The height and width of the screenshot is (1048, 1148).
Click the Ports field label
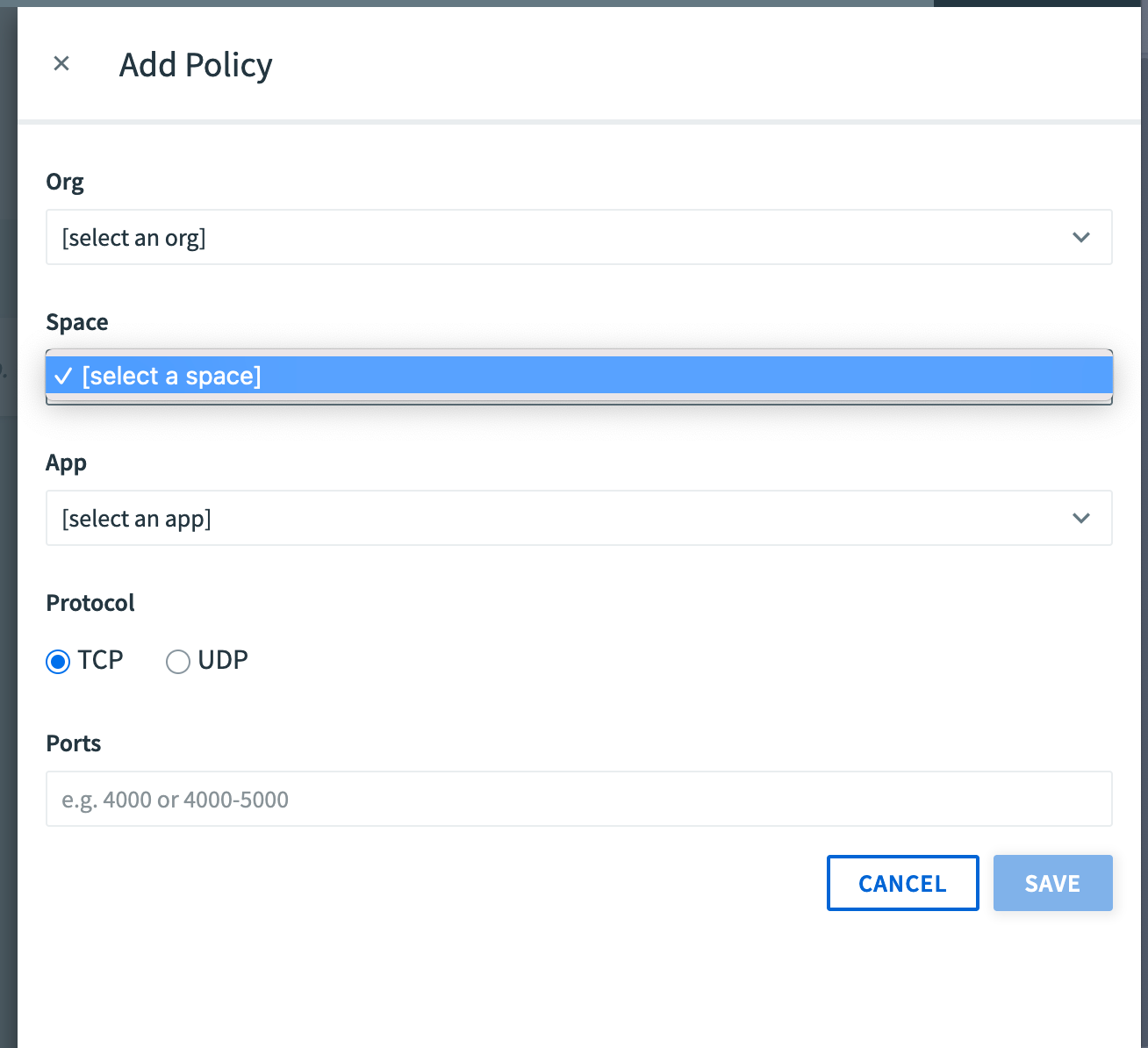coord(74,743)
